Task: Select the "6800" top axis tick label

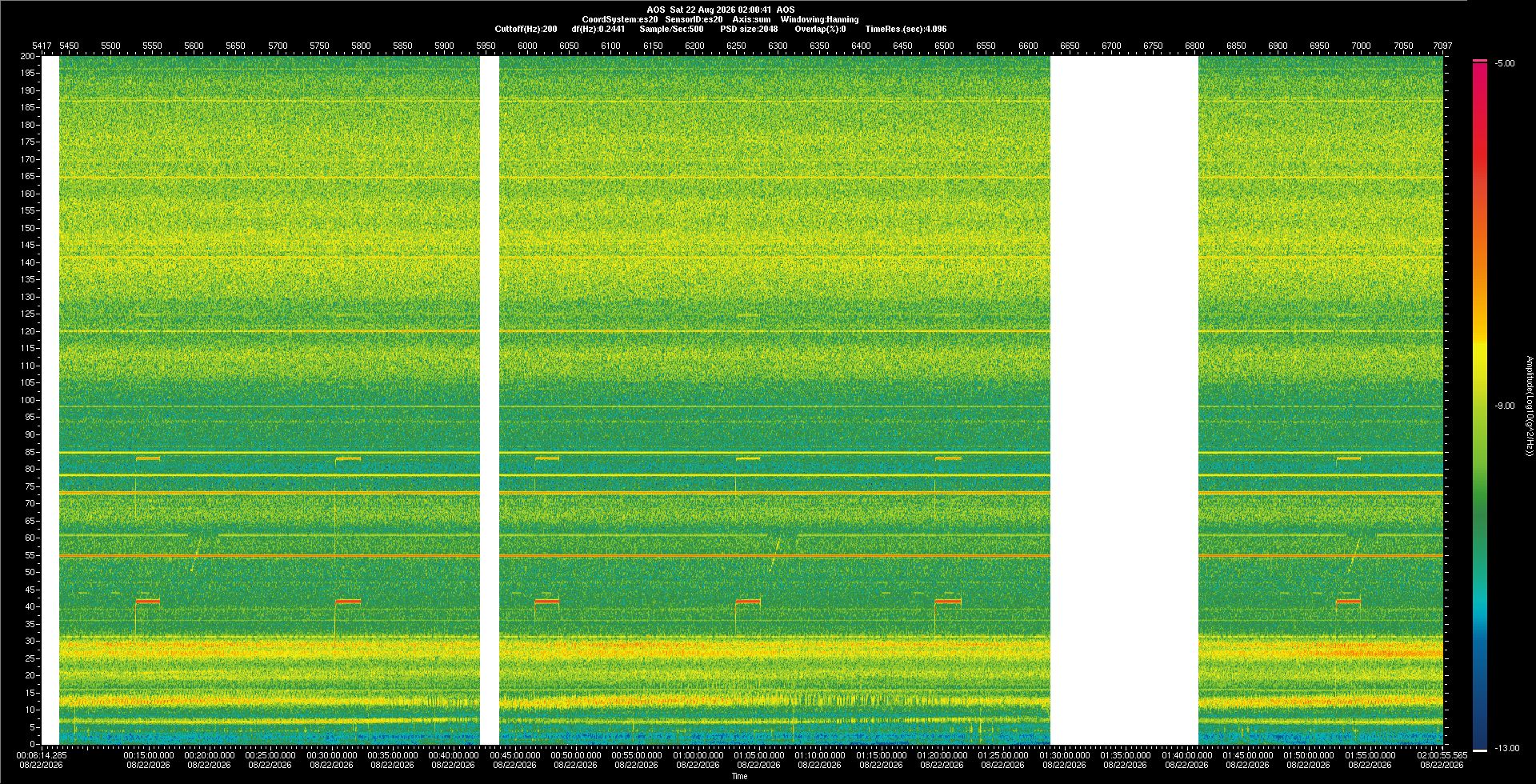Action: pyautogui.click(x=1194, y=46)
